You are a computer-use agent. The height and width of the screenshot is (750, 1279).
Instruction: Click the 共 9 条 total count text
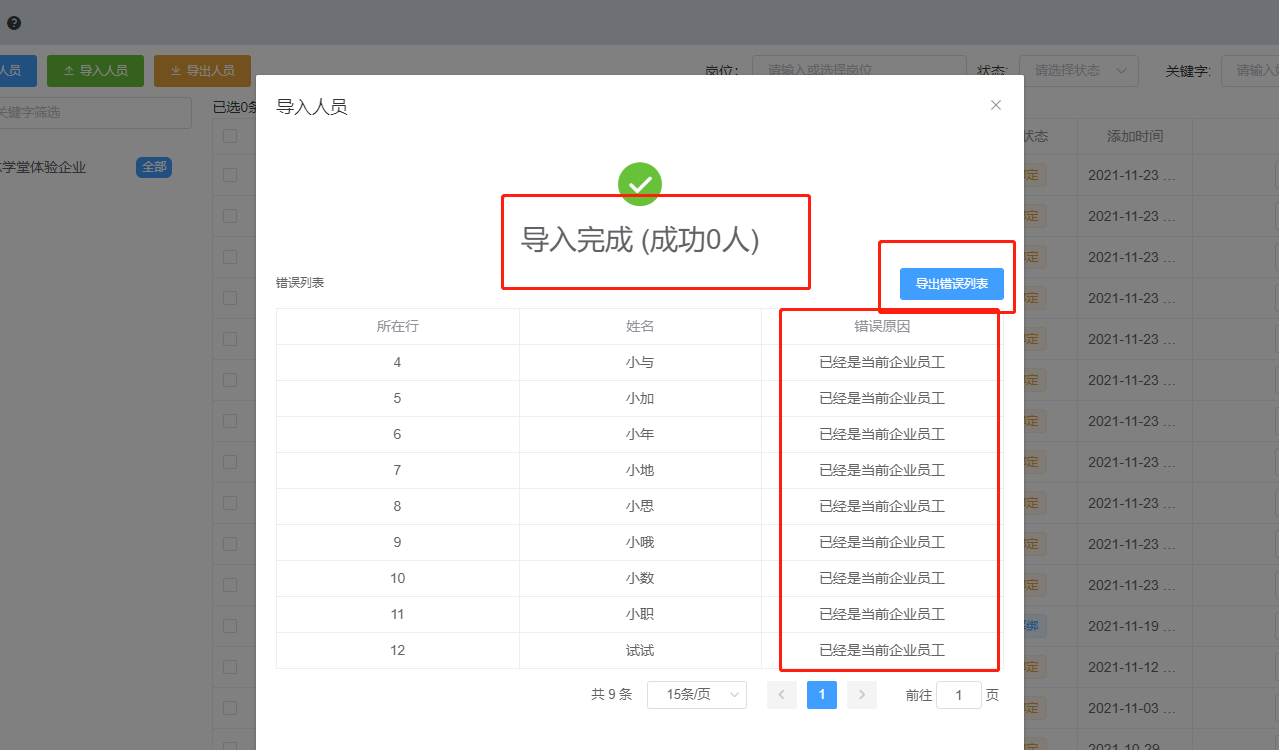pos(612,695)
